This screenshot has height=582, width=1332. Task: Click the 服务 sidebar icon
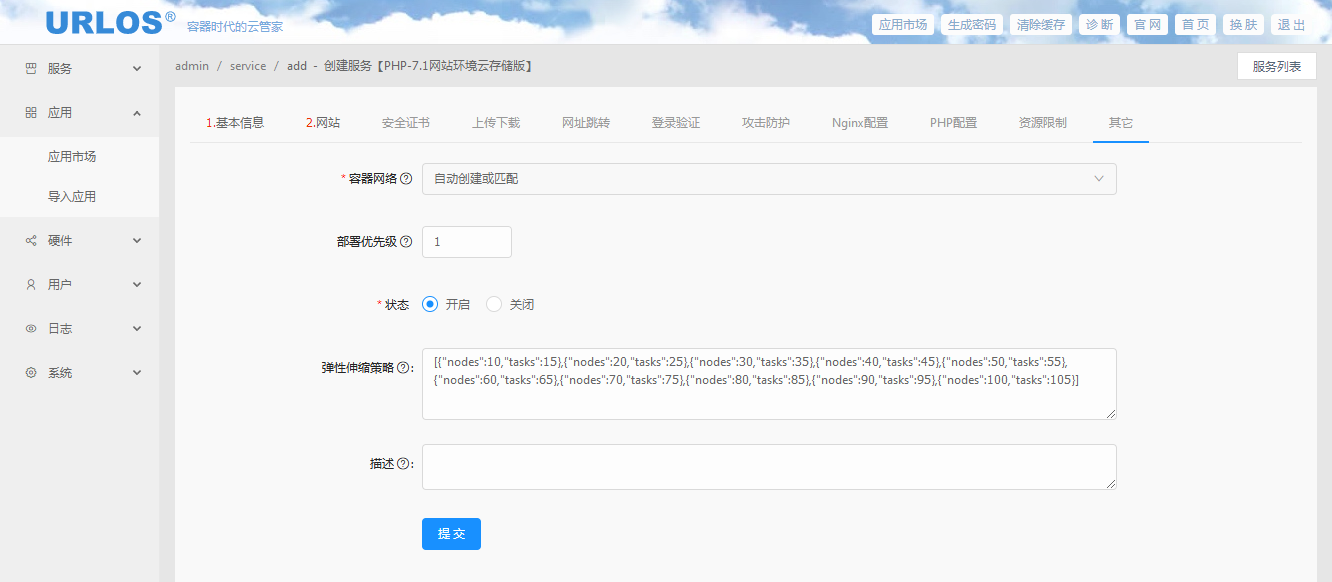point(31,69)
